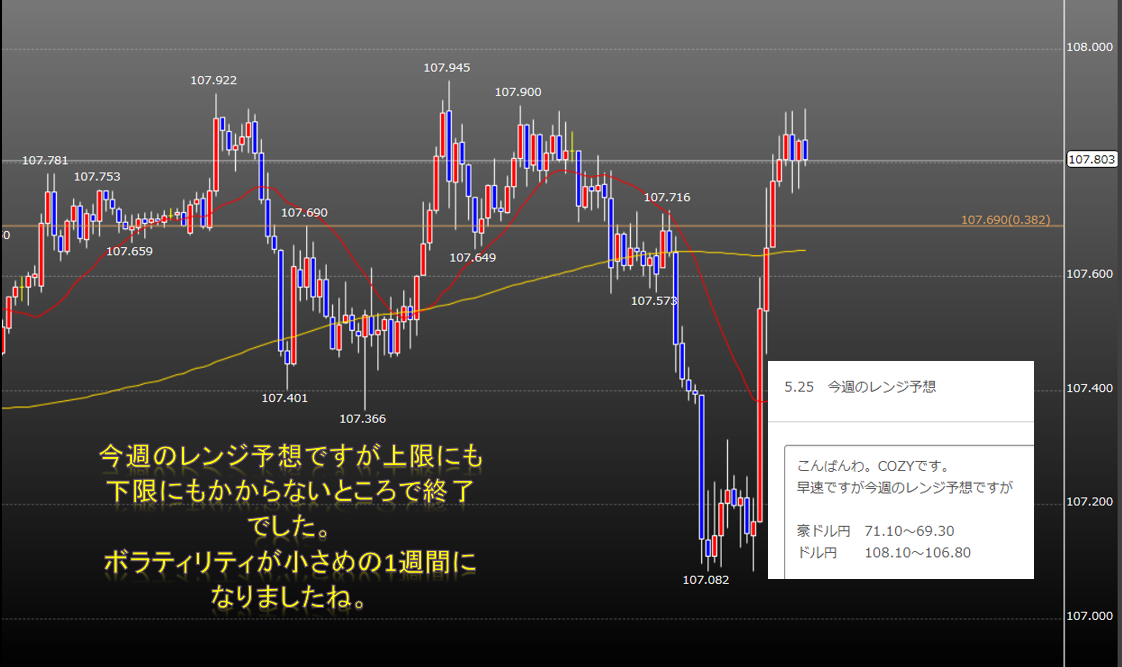The height and width of the screenshot is (667, 1122).
Task: Click the price label 107.649
Action: point(472,258)
